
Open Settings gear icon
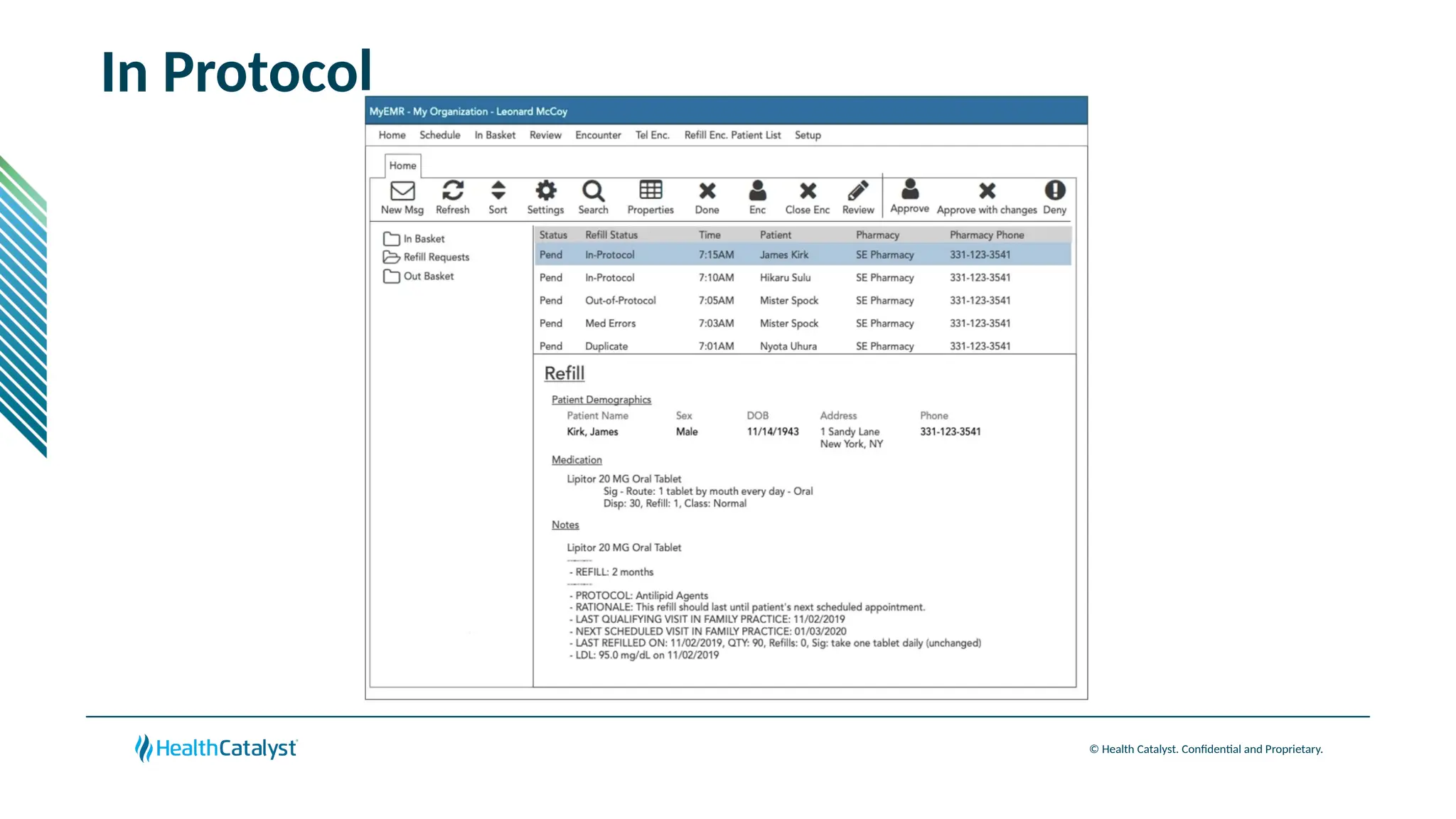(545, 191)
